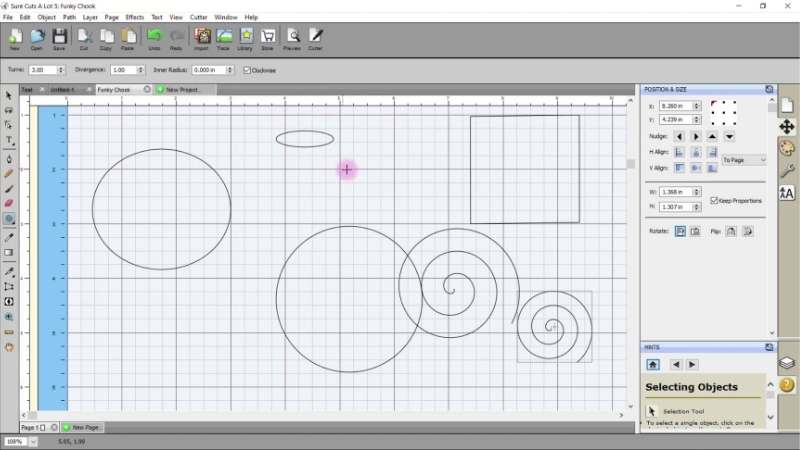Flip the object horizontally

[x=731, y=231]
